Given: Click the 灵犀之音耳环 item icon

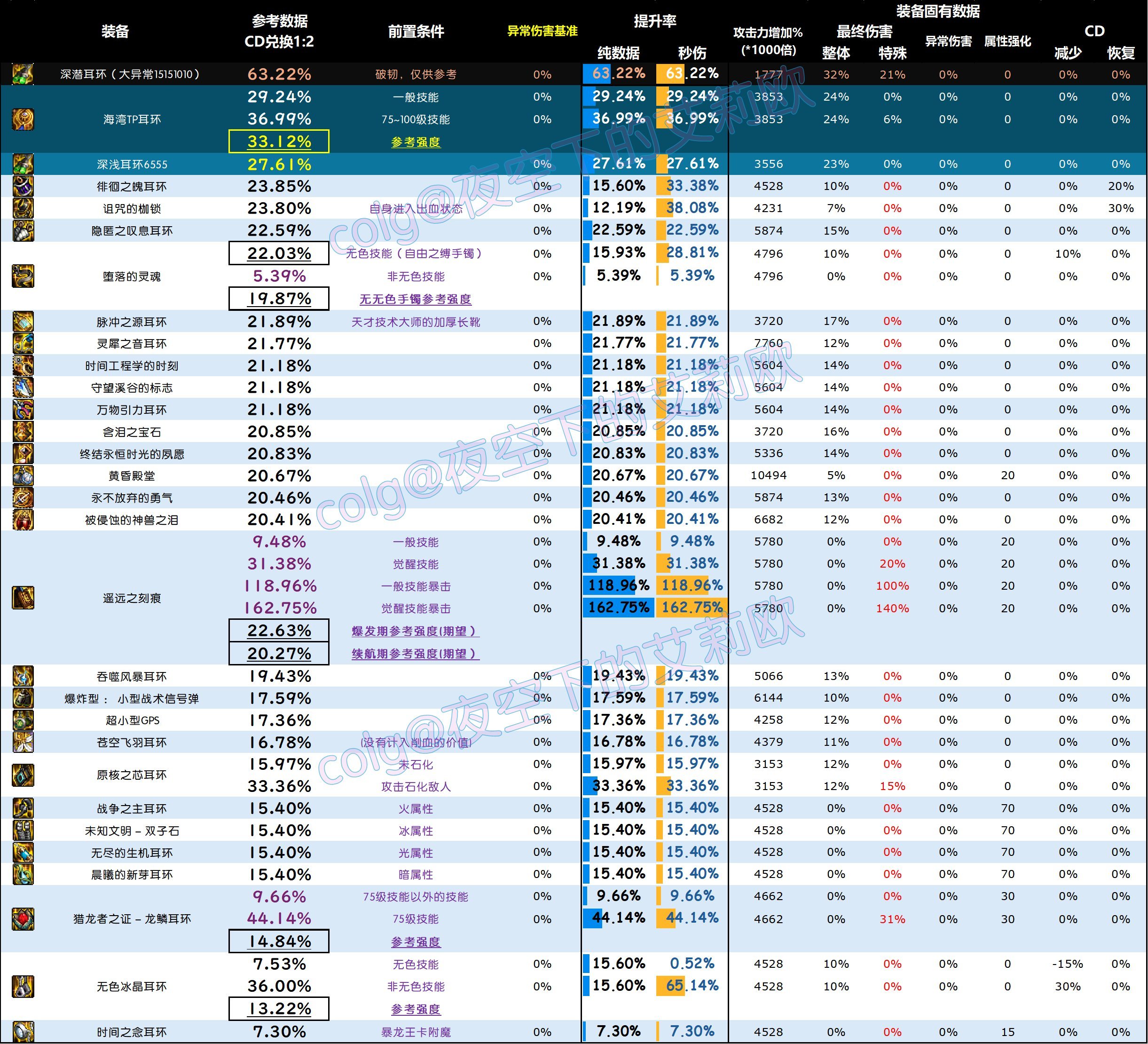Looking at the screenshot, I should tap(23, 343).
